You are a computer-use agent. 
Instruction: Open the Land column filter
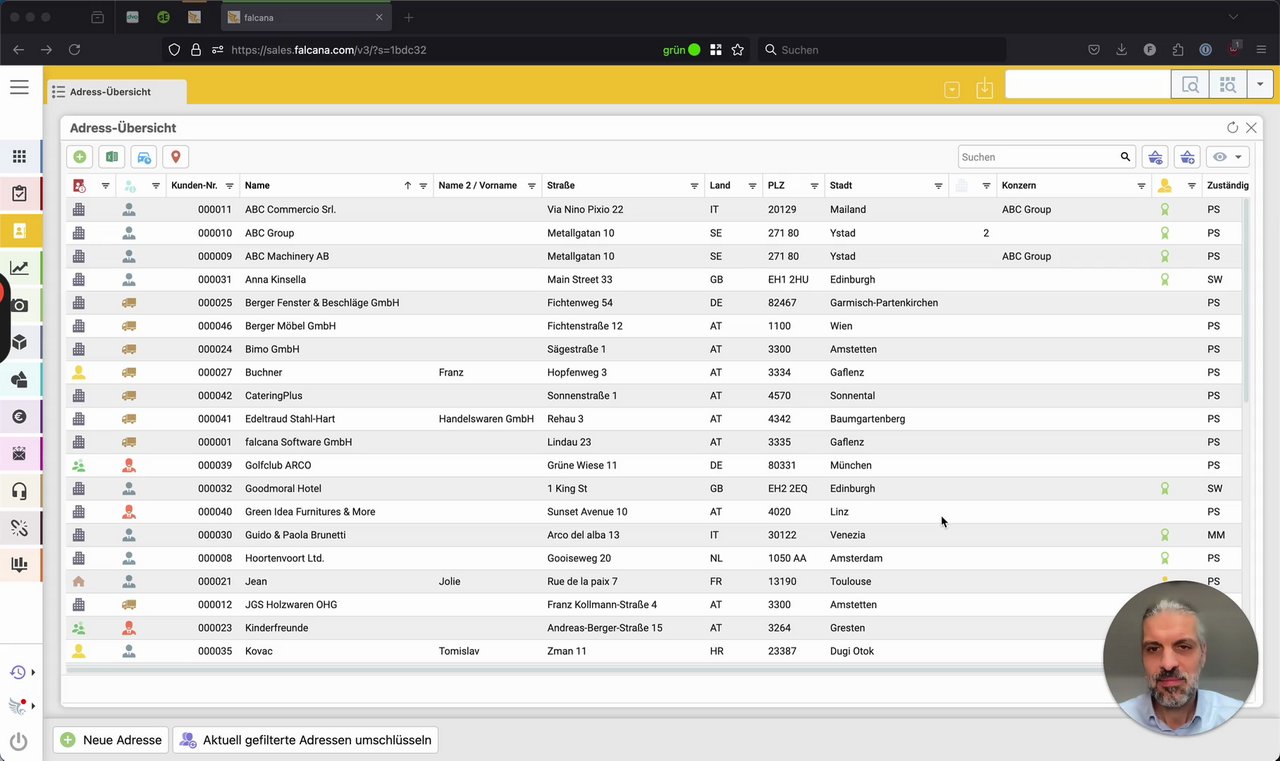752,186
